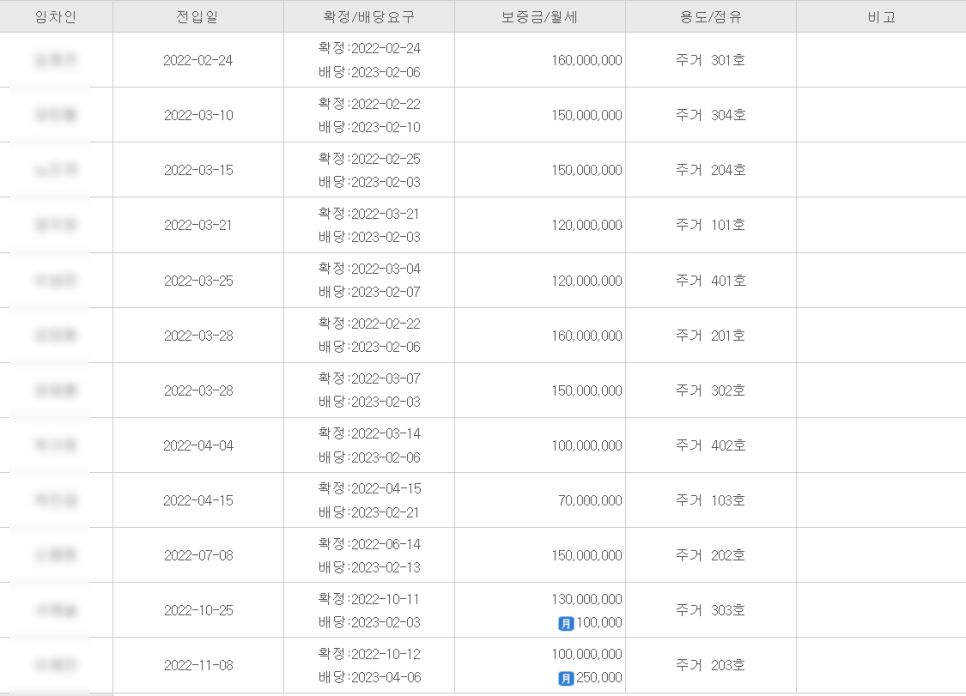This screenshot has height=696, width=966.
Task: Select the 보증금/월세 column header
Action: [540, 17]
